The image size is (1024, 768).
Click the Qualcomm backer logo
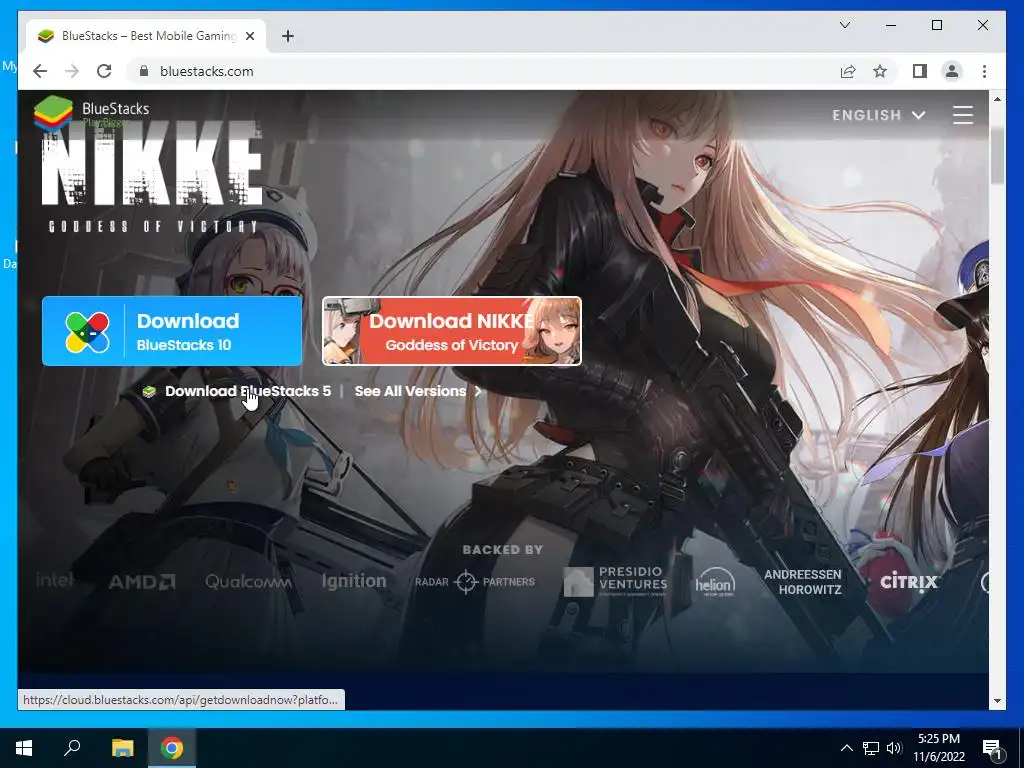click(248, 581)
